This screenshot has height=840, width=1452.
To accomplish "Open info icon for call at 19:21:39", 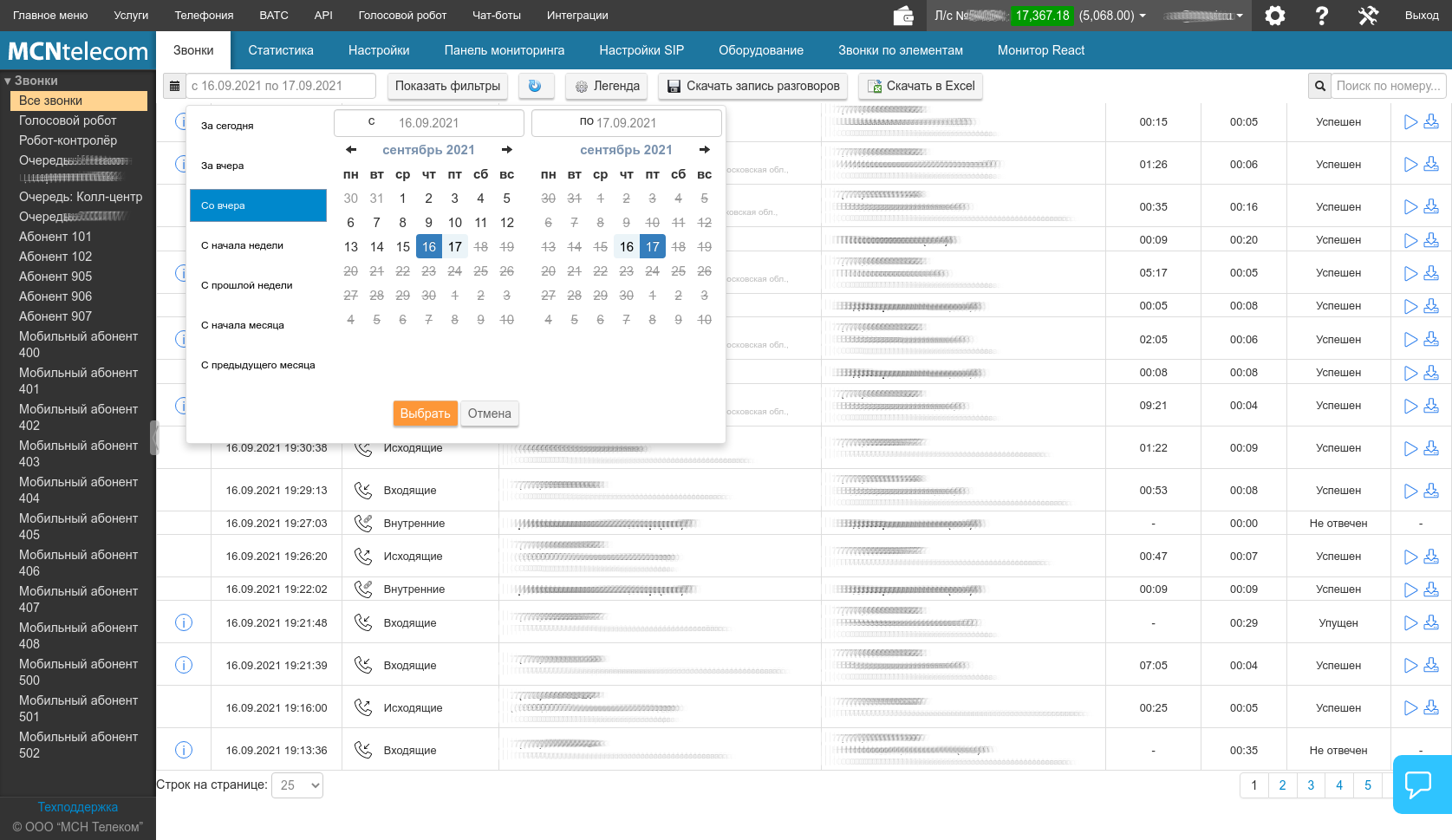I will click(184, 665).
